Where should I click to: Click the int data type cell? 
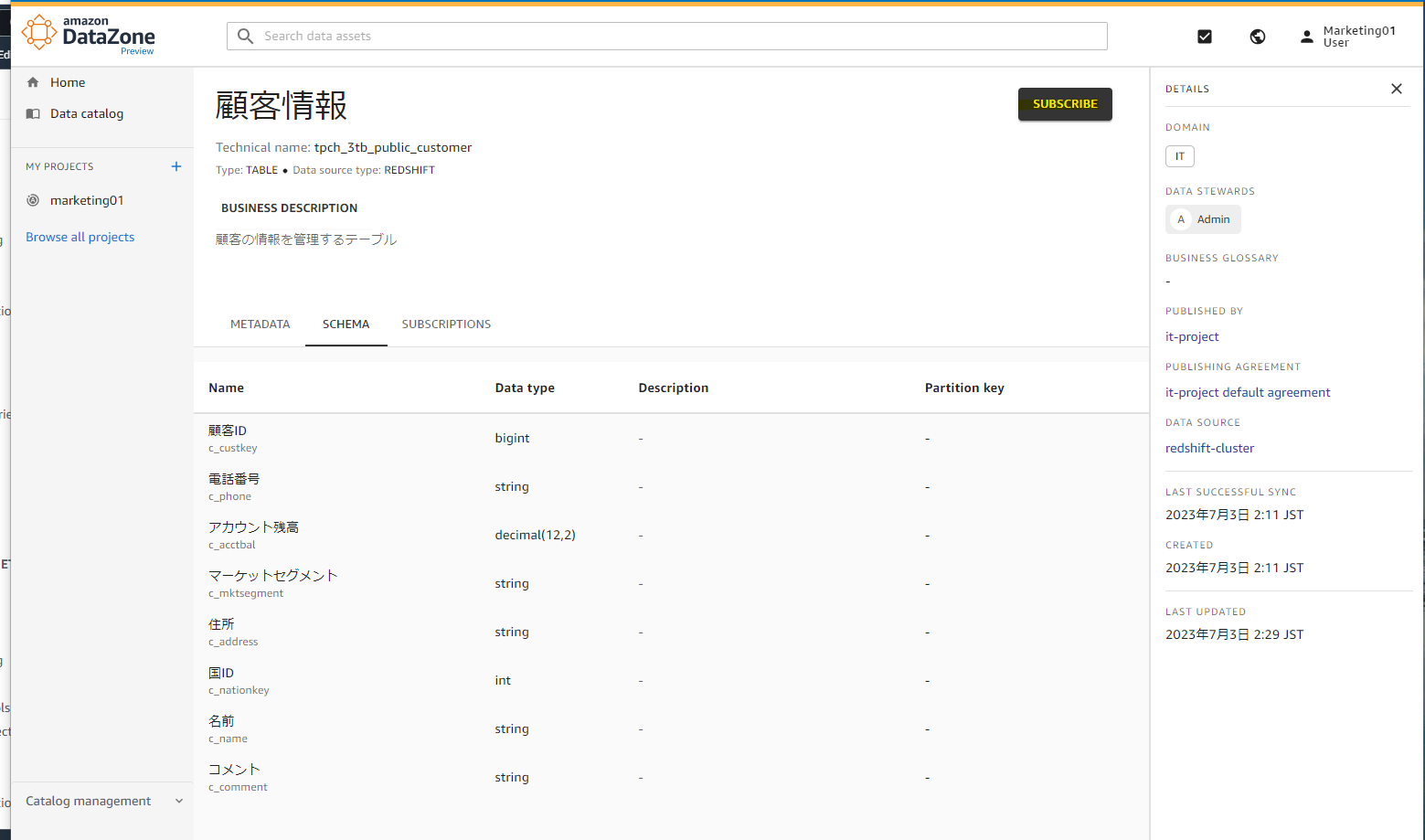pyautogui.click(x=503, y=680)
